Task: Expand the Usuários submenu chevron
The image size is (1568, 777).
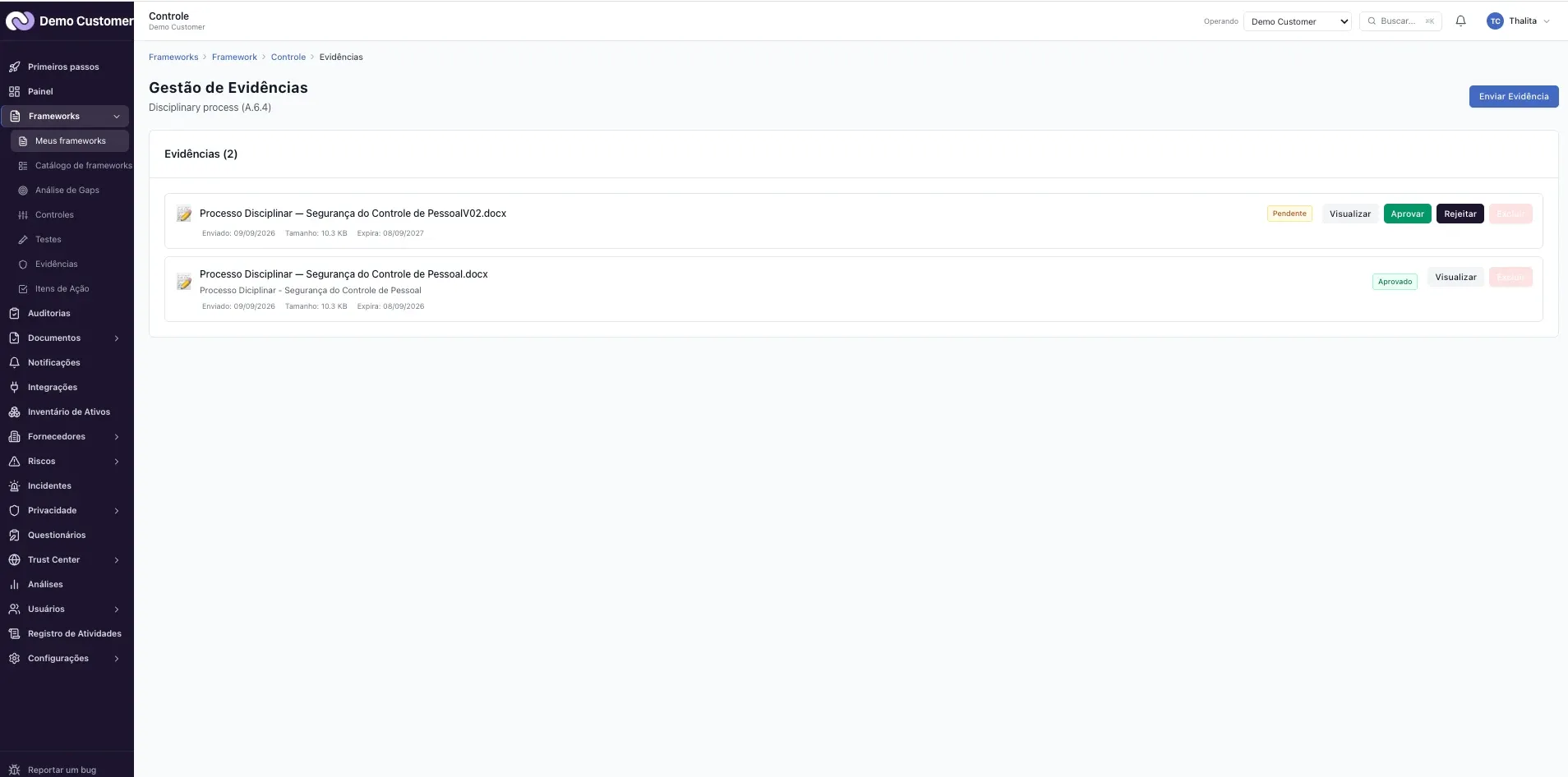Action: (117, 609)
